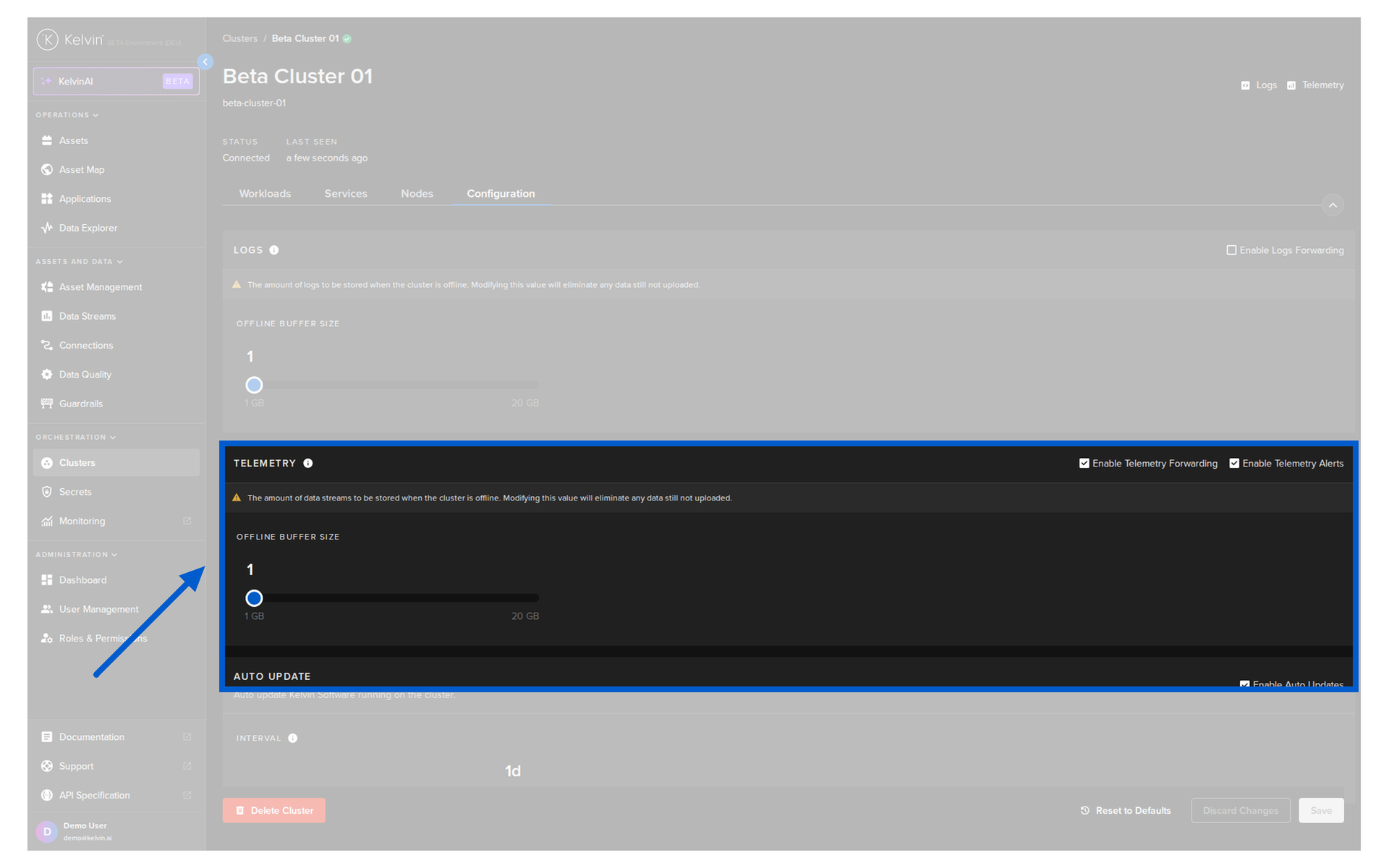Collapse the cluster header with the chevron
This screenshot has height=868, width=1389.
click(1333, 205)
